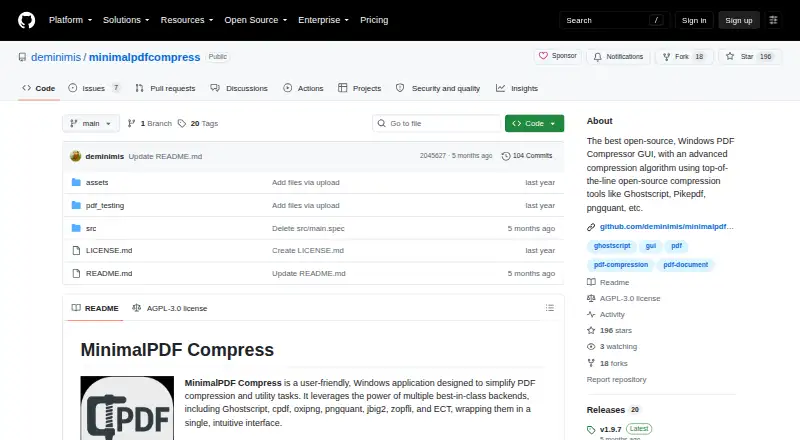800x440 pixels.
Task: View the 1 Branch link
Action: [149, 124]
